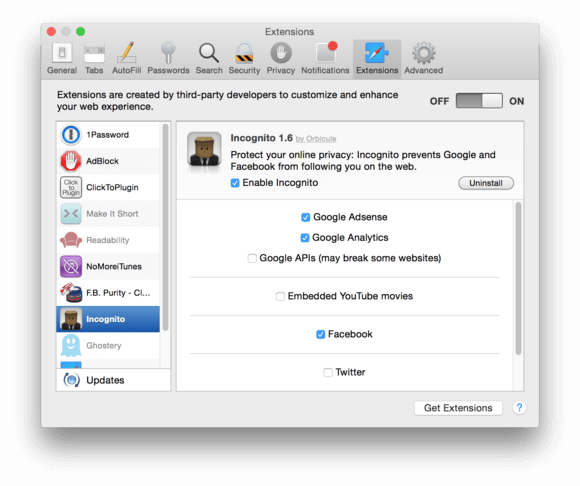
Task: Check the Twitter checkbox
Action: [328, 372]
